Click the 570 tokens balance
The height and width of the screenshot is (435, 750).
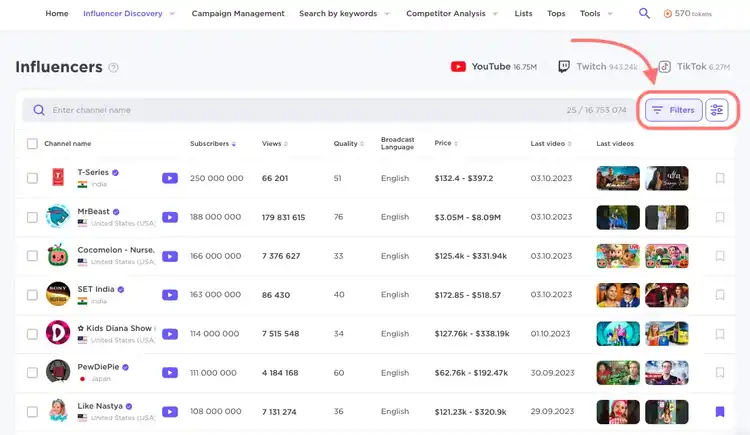click(693, 13)
